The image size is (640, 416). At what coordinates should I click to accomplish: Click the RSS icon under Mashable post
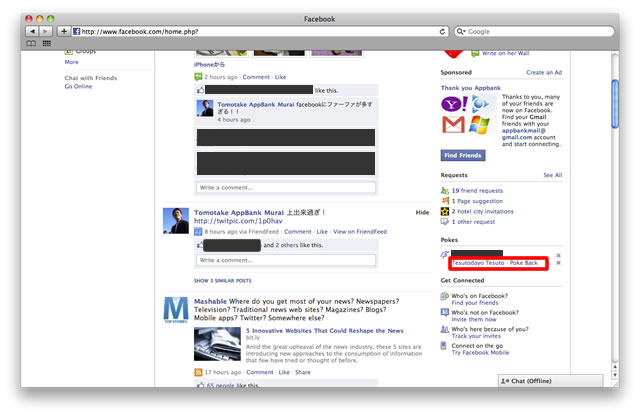[198, 372]
